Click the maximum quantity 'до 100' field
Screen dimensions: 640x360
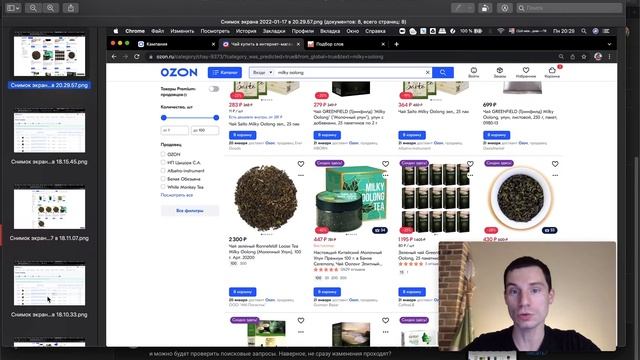click(x=205, y=130)
